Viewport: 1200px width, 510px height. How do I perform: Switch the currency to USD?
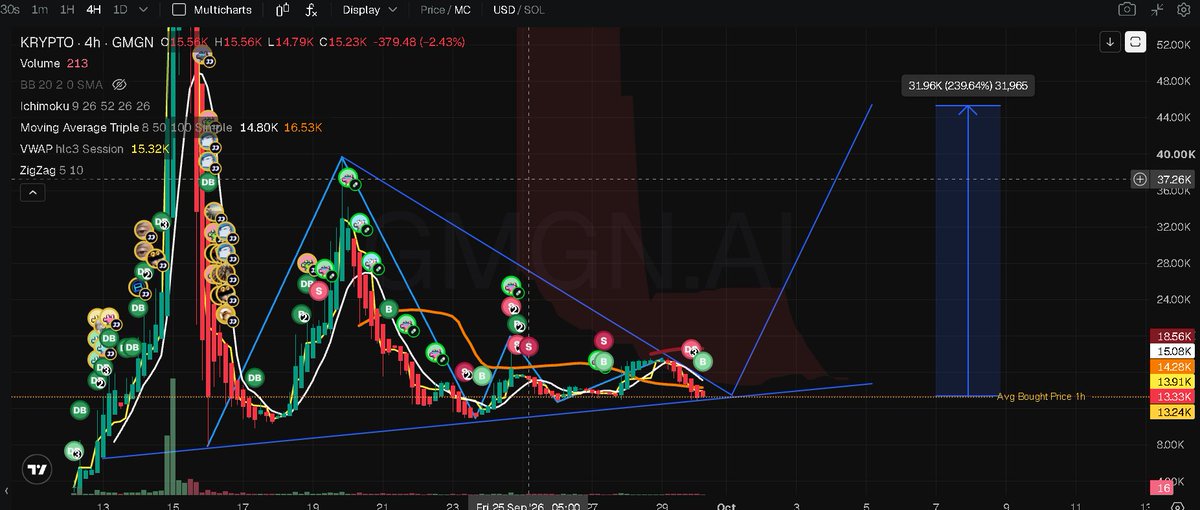click(504, 10)
